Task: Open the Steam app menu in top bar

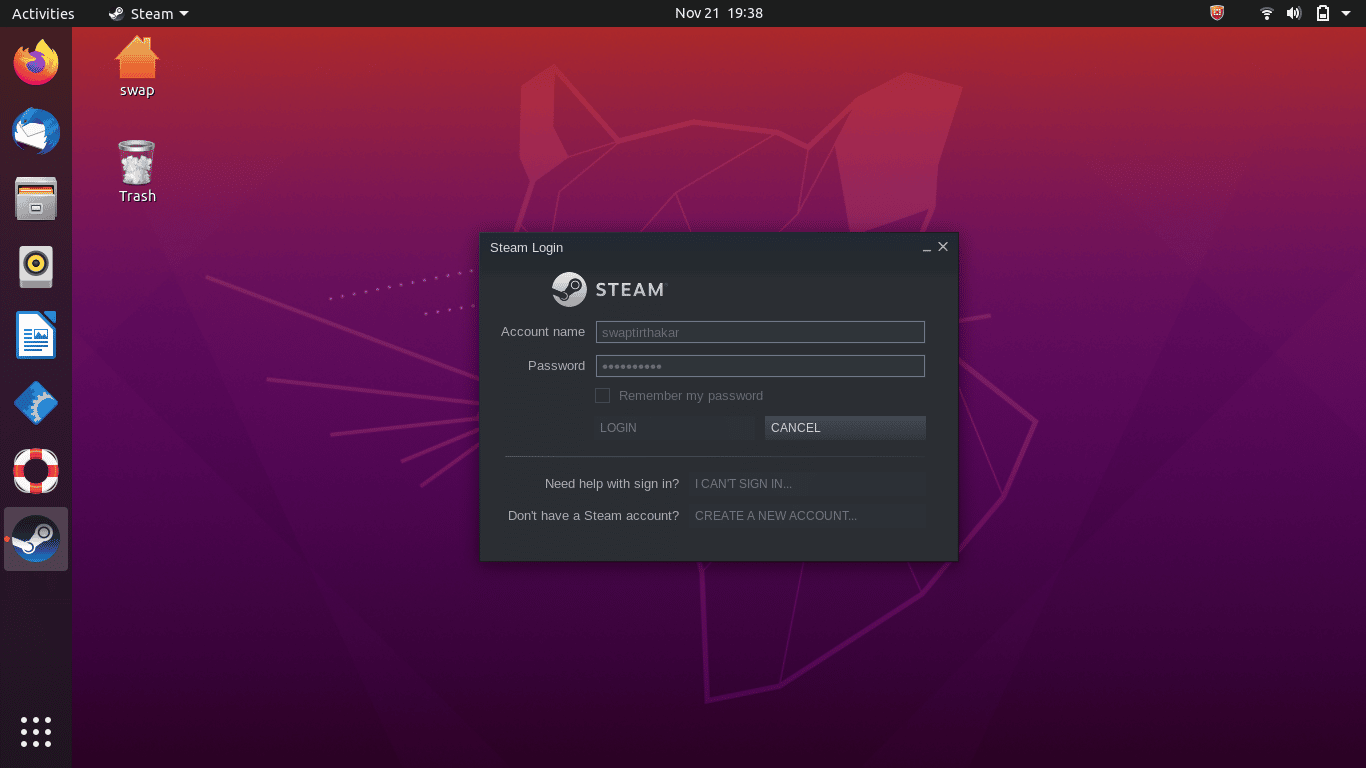Action: click(x=149, y=13)
